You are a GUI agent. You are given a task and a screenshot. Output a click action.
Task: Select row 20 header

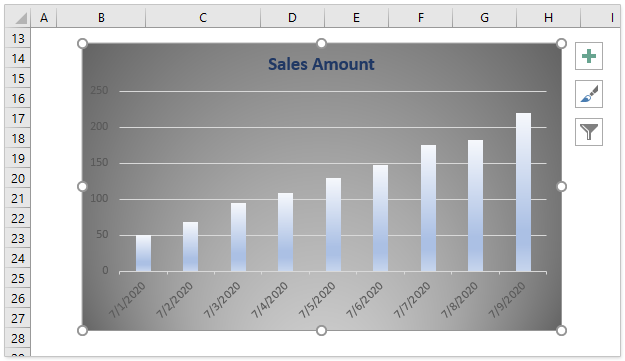point(18,178)
